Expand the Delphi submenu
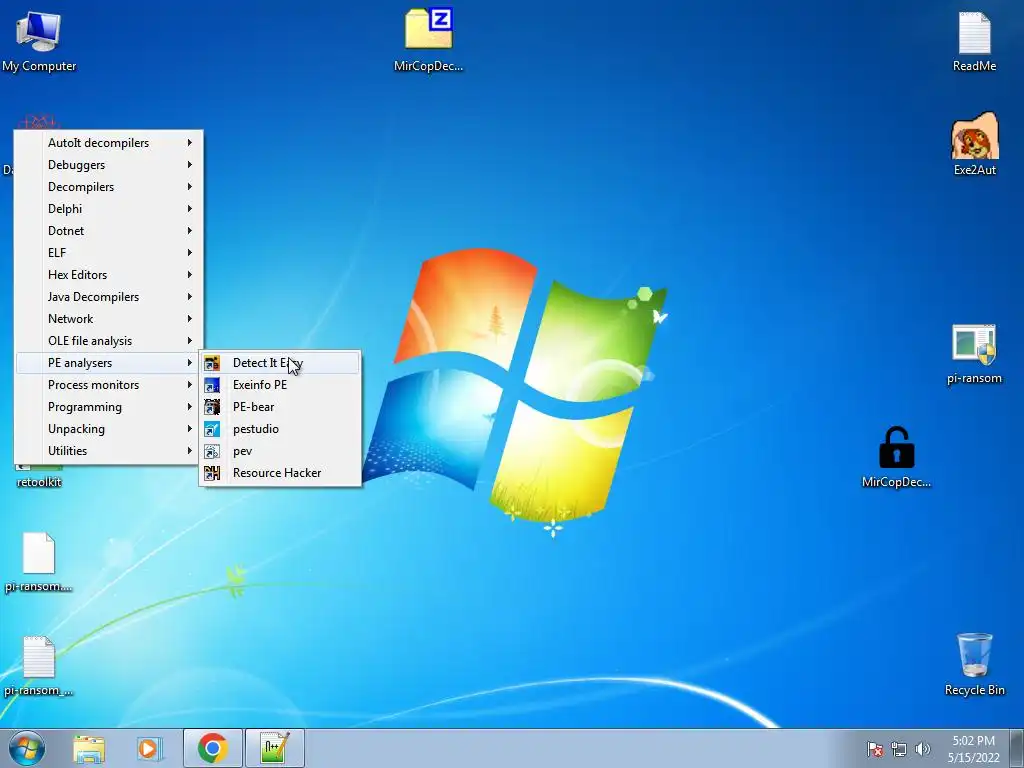 108,208
